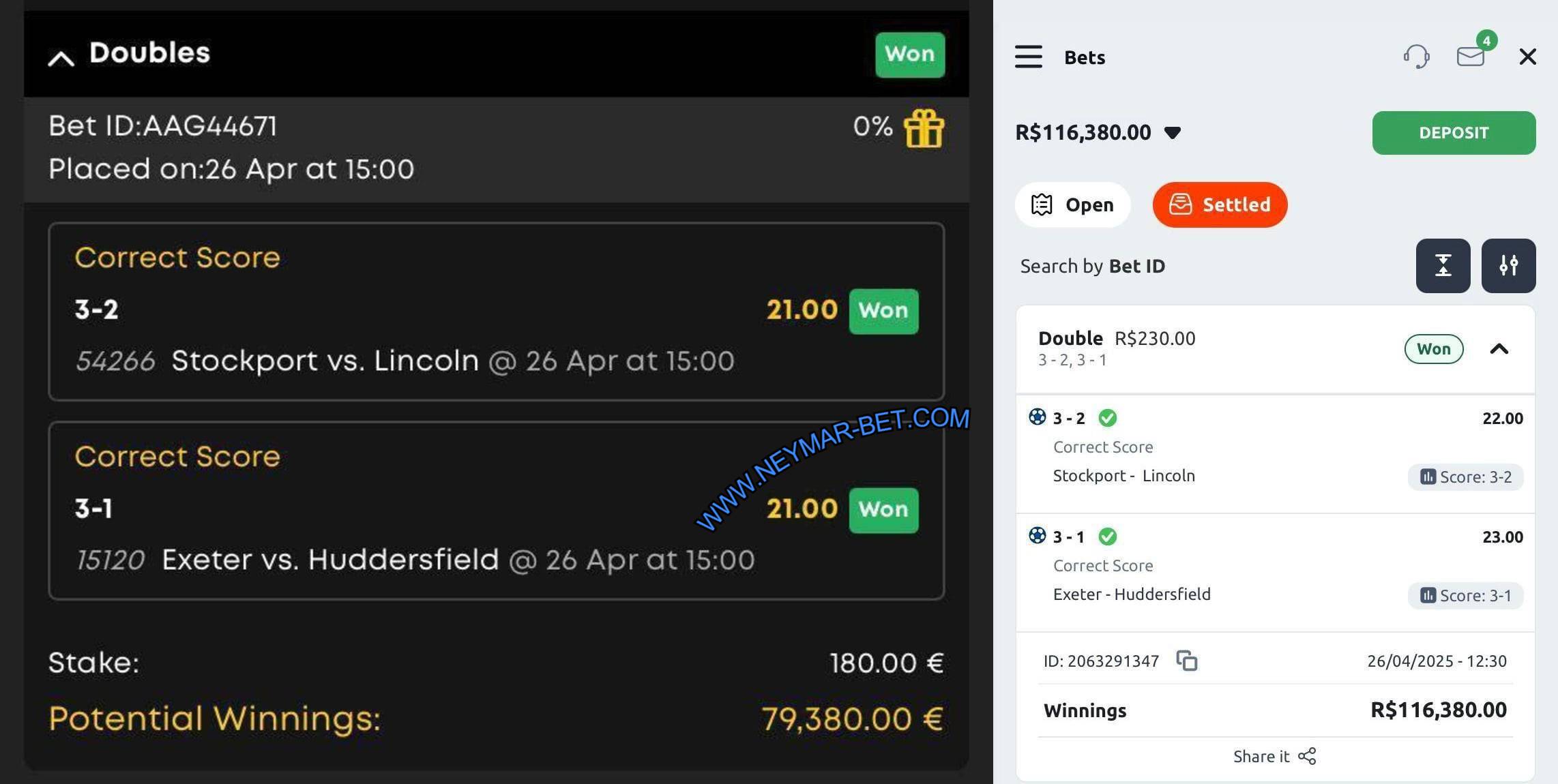Switch to the Open bets tab

click(x=1072, y=205)
